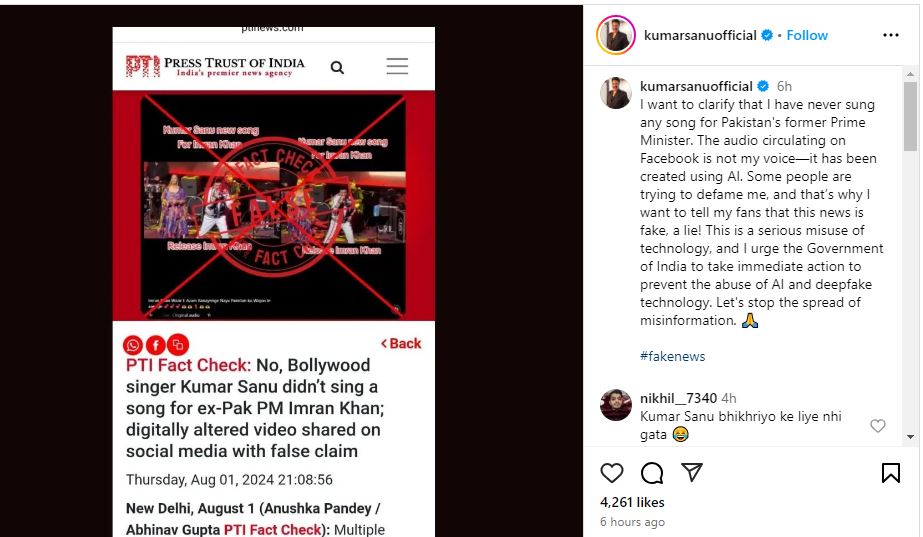The image size is (923, 537).
Task: Open comments via the speech bubble icon
Action: tap(652, 473)
